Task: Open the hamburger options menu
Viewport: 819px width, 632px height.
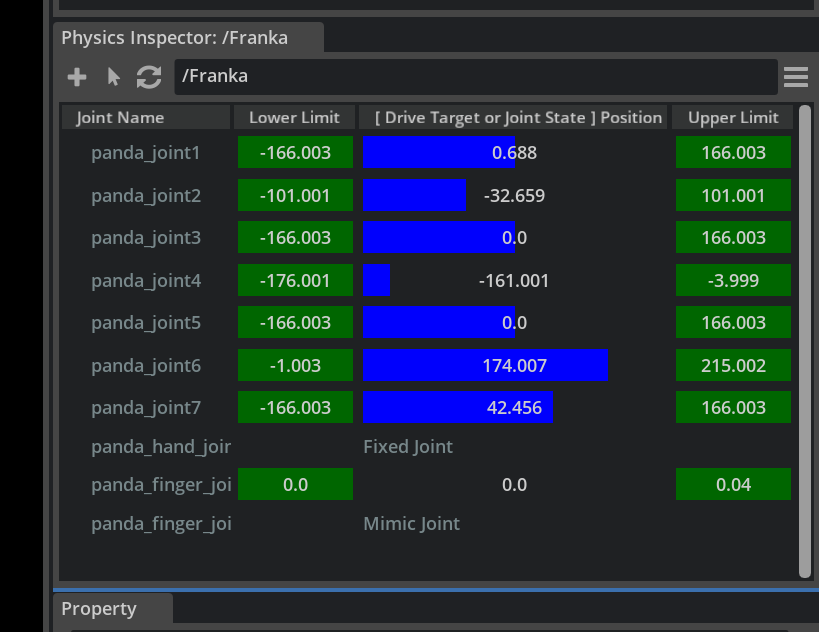Action: point(795,77)
